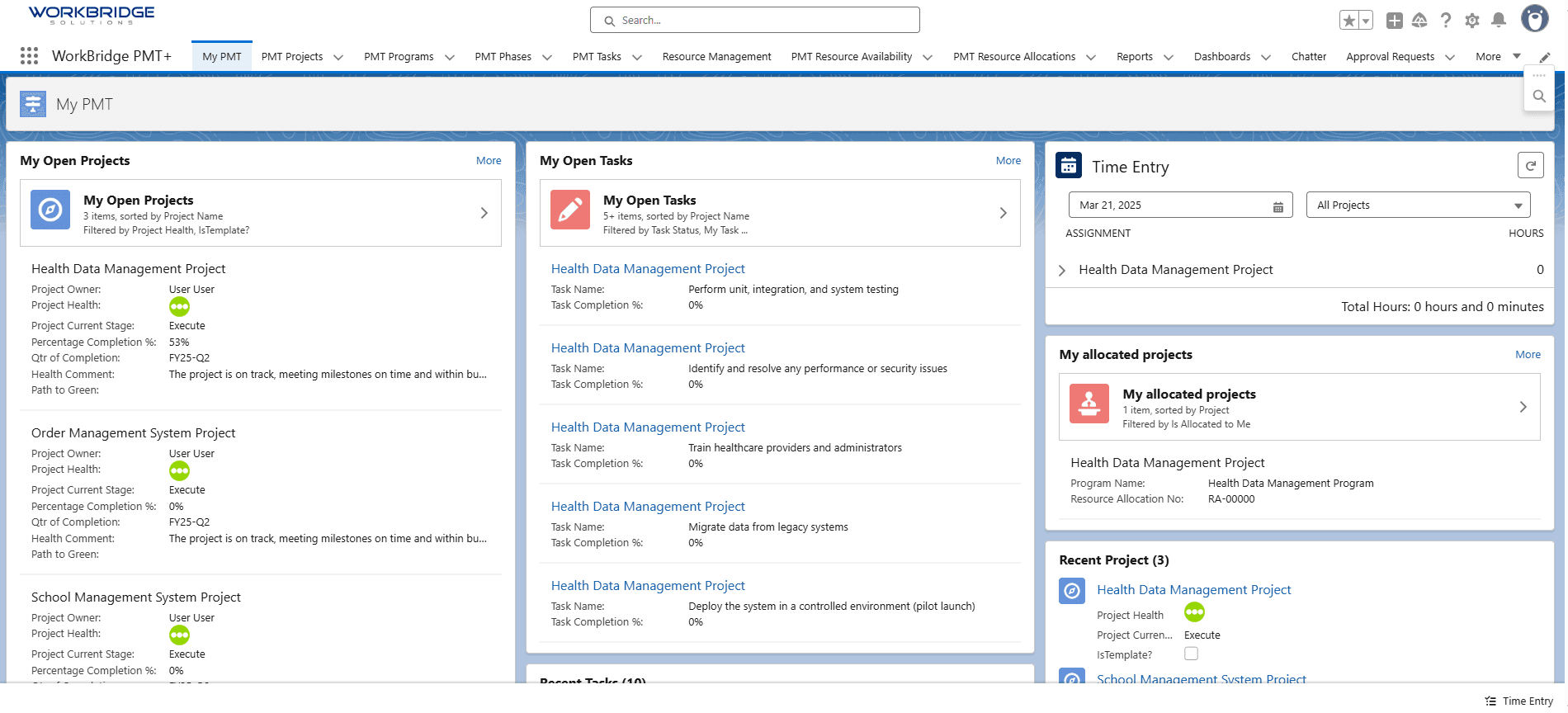Open My Open Projects list view arrow
Viewport: 1568px width, 713px height.
484,213
